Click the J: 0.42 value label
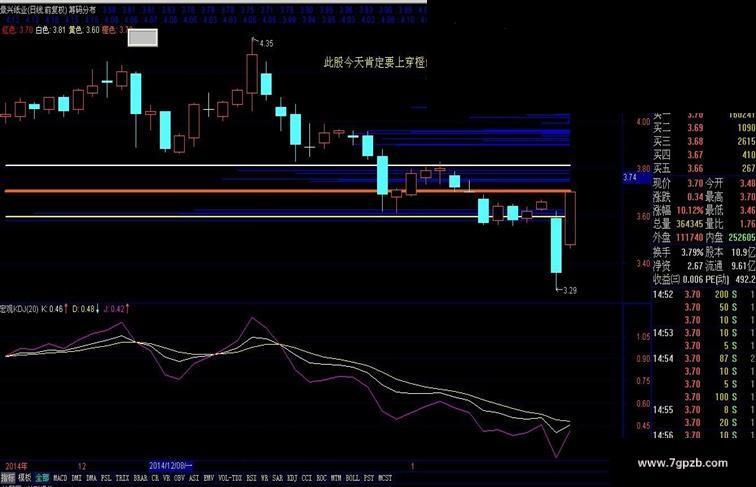Screen dimensions: 756x487 [x=114, y=309]
